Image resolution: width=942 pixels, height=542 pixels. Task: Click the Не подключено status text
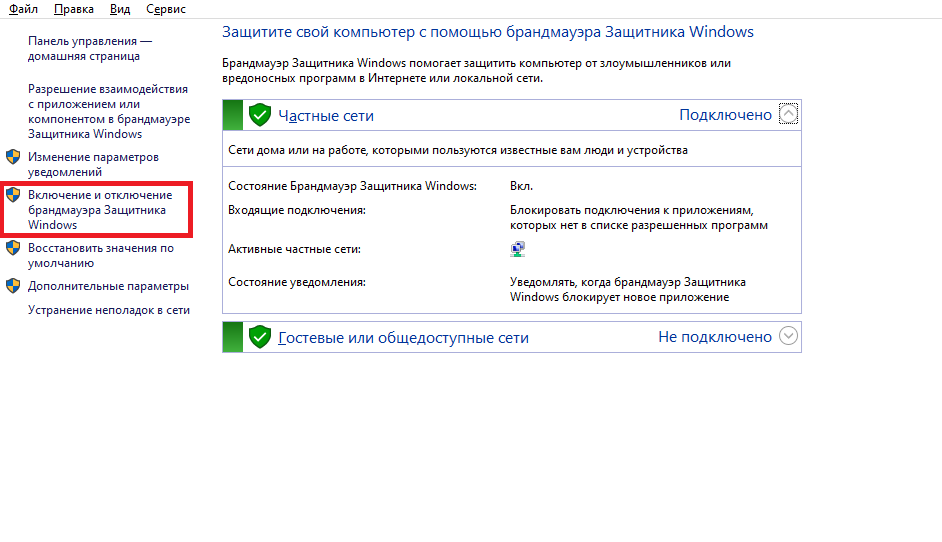[x=715, y=336]
